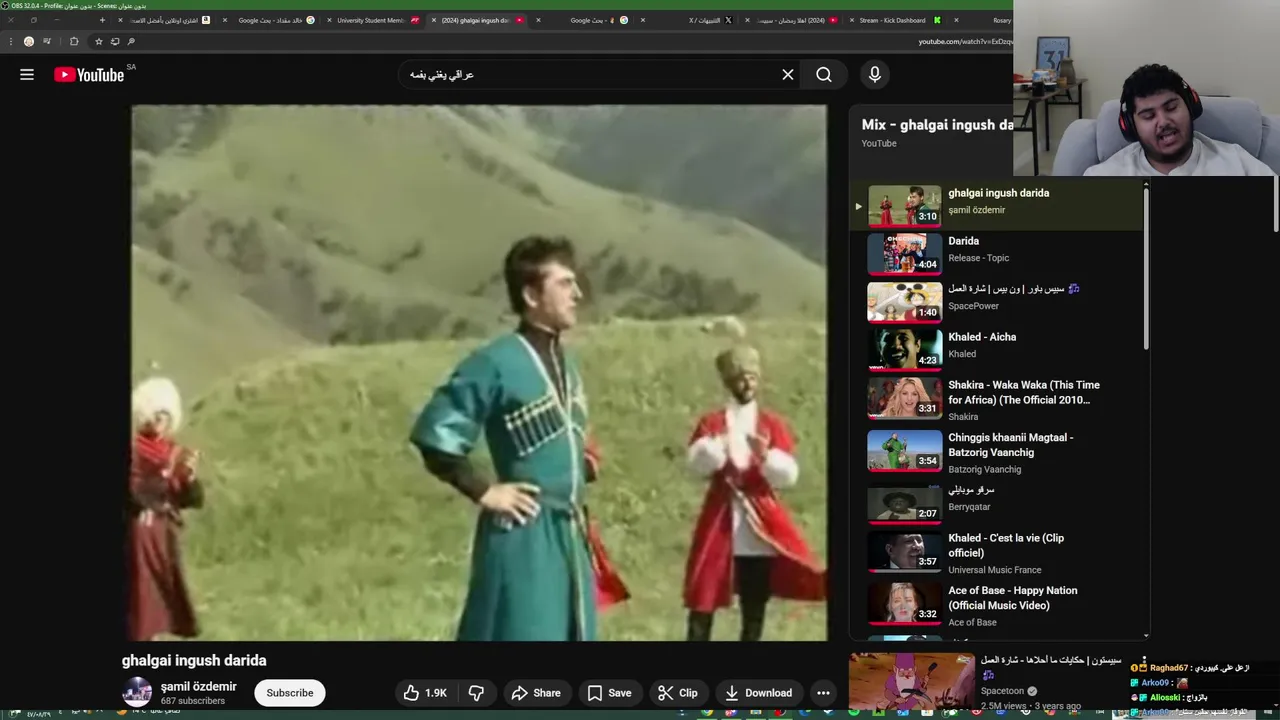Clear the search box with the X
The width and height of the screenshot is (1280, 720).
788,74
